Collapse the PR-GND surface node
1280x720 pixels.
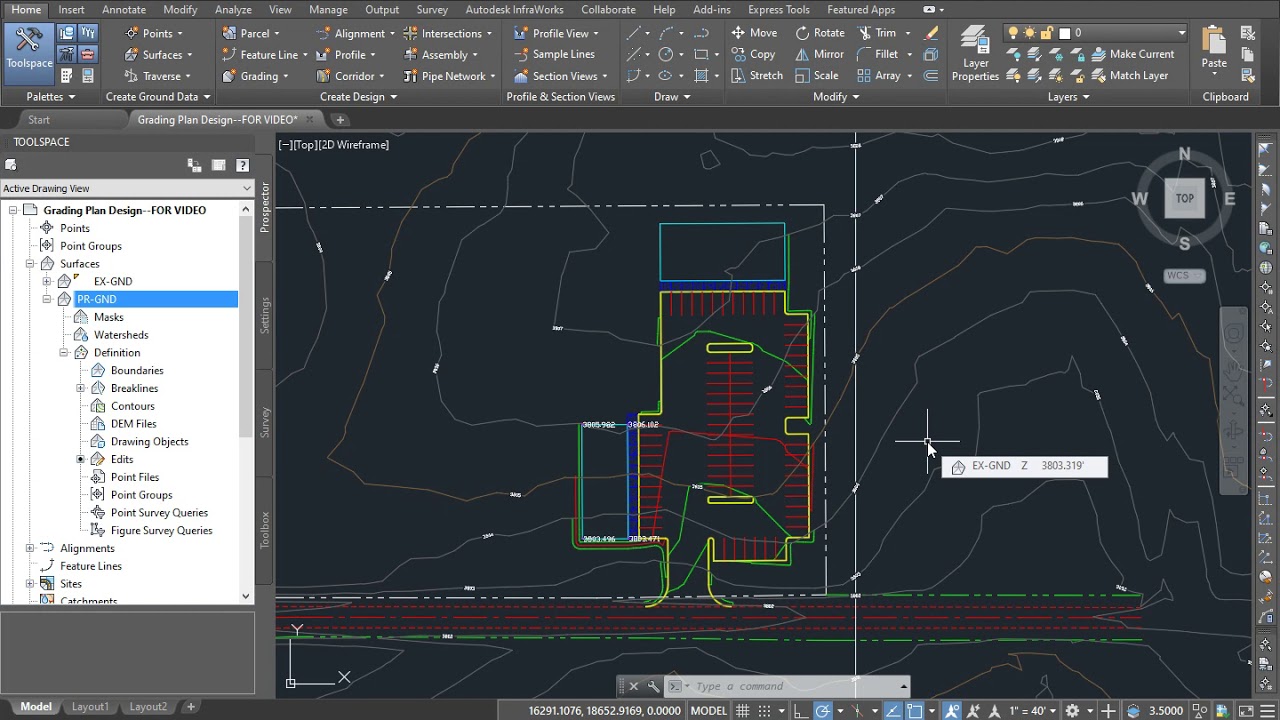click(x=47, y=299)
